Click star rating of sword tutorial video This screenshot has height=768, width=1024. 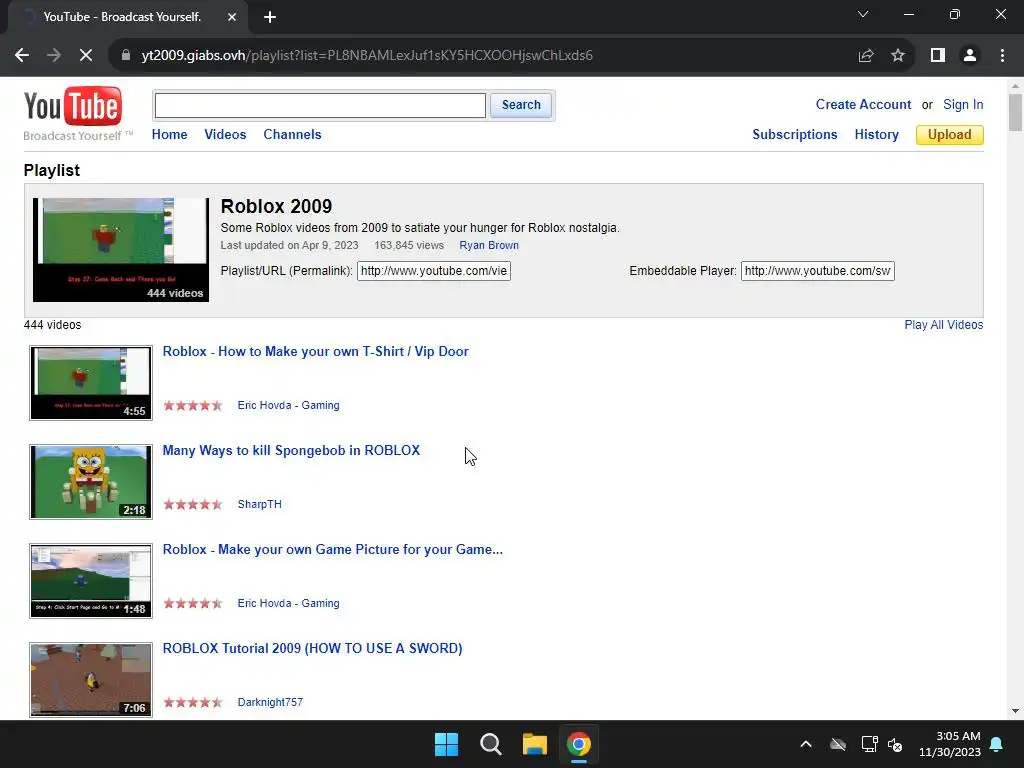coord(193,702)
